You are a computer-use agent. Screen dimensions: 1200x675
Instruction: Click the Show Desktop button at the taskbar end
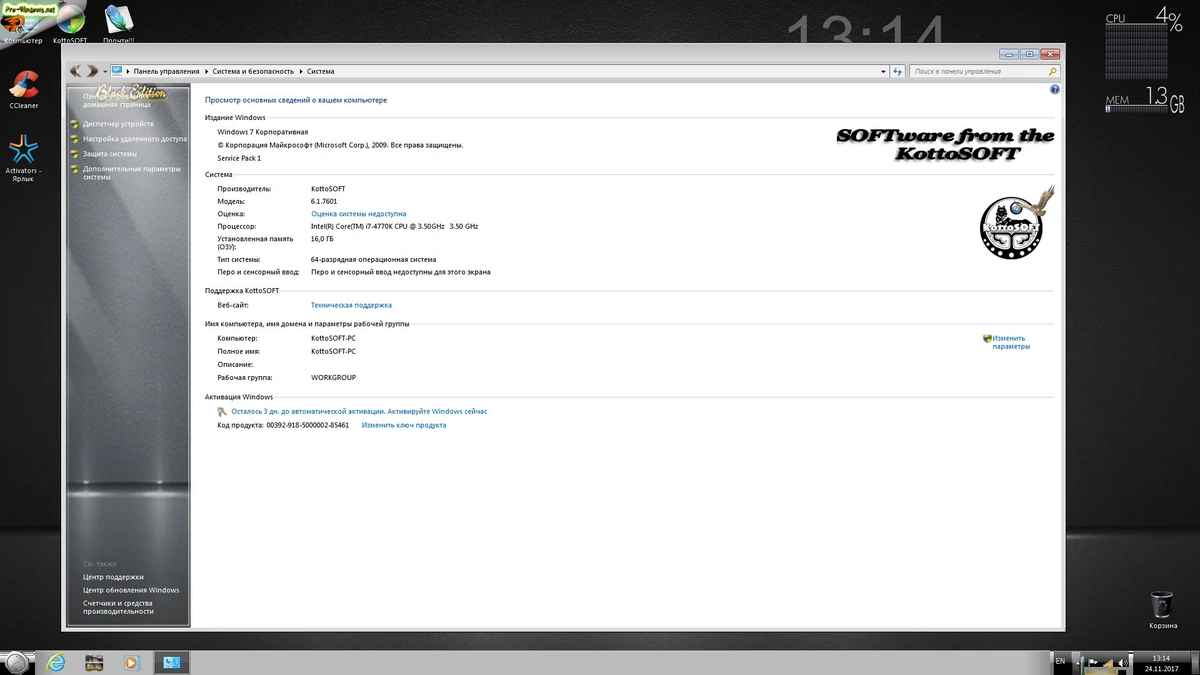coord(1193,662)
